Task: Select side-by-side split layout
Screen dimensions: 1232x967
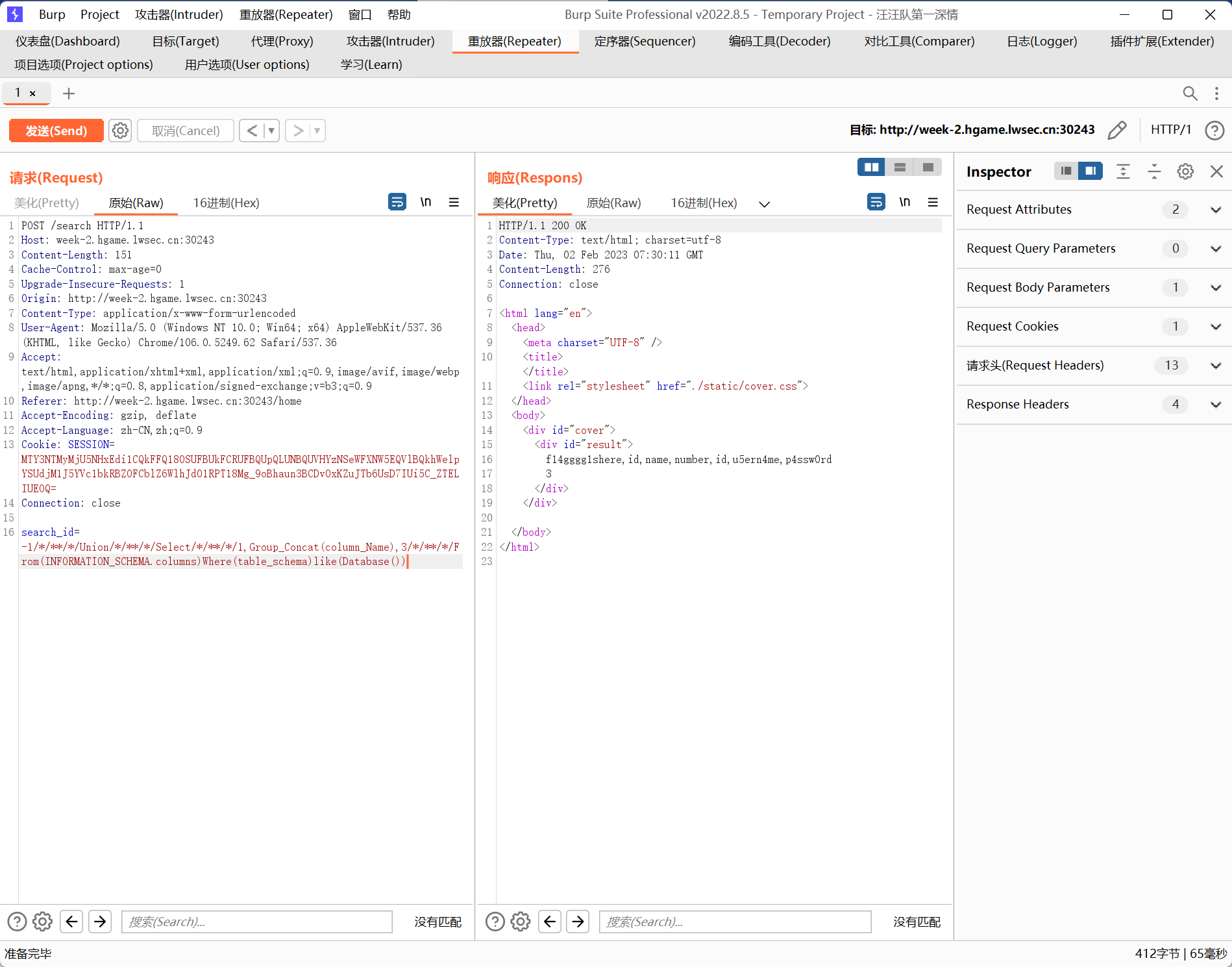Action: (871, 168)
